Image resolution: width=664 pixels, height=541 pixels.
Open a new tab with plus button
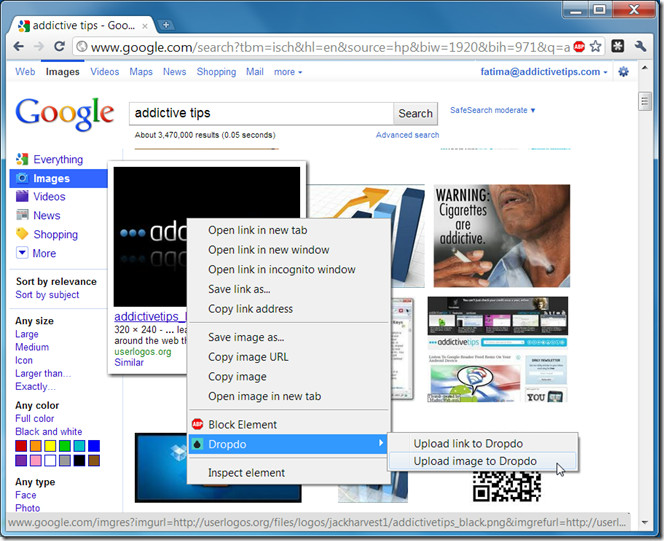(166, 25)
